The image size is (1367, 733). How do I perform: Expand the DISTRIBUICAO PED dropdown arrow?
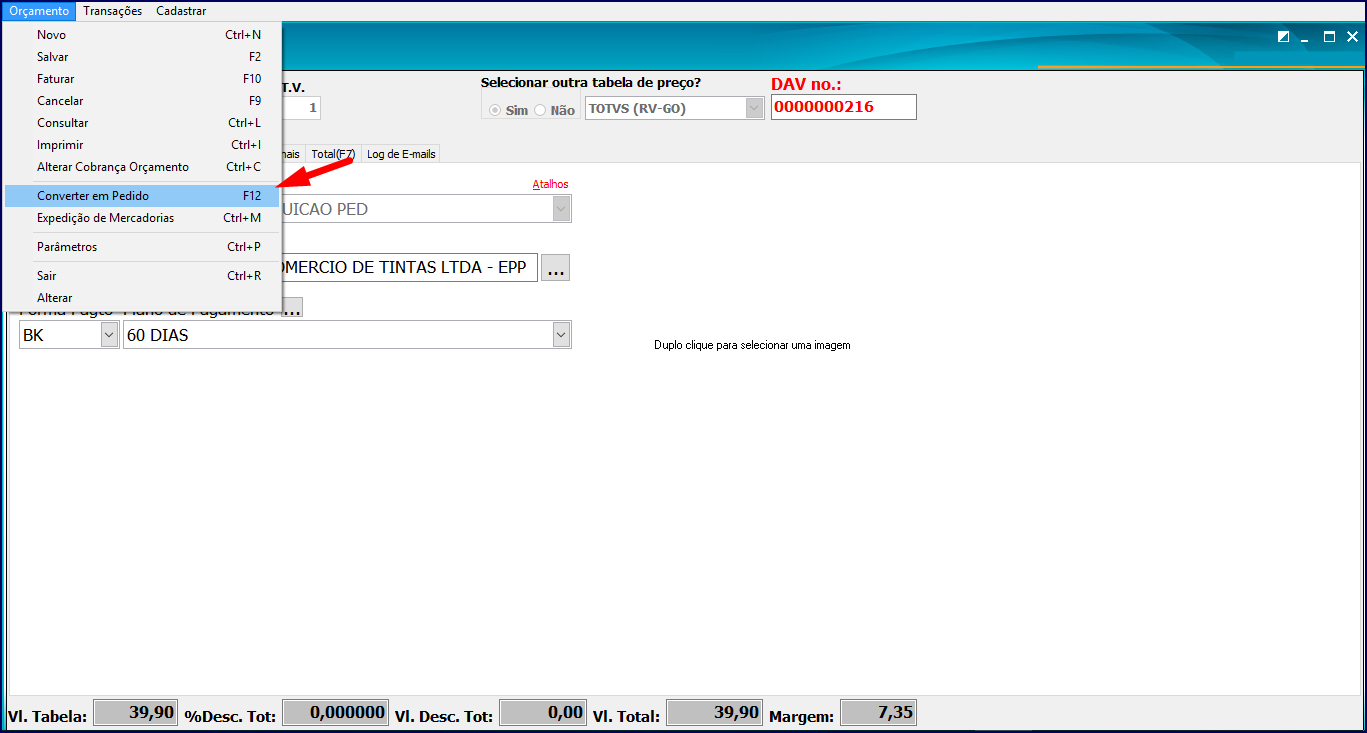pos(561,209)
